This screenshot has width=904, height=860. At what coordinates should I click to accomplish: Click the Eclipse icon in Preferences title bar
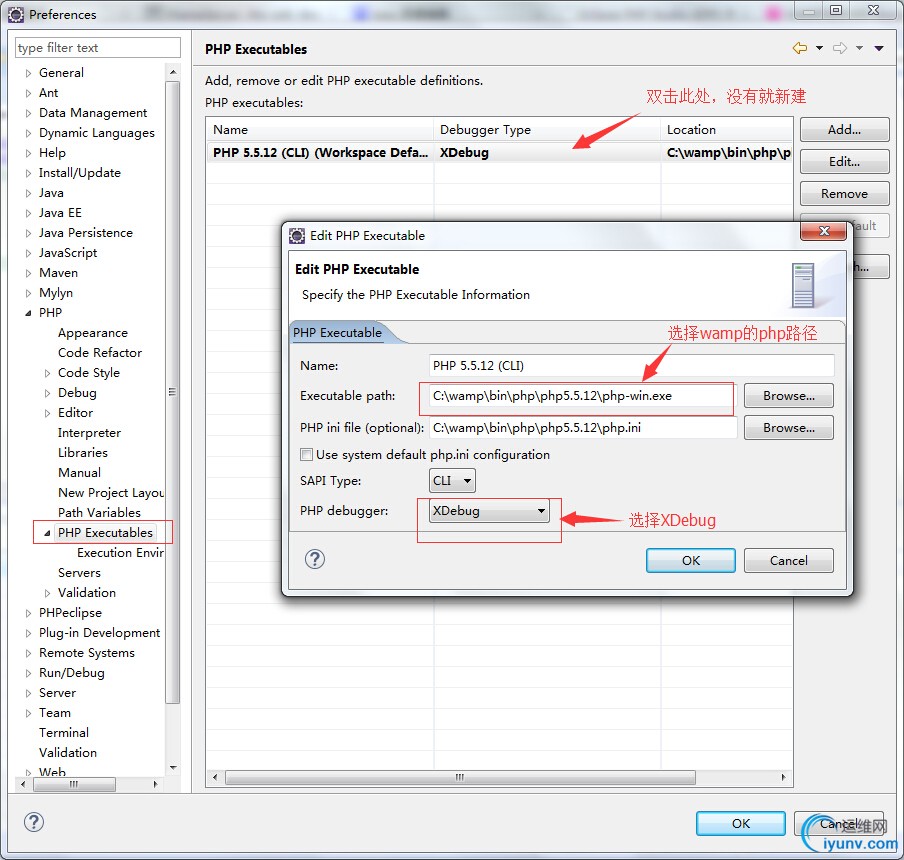click(x=16, y=15)
